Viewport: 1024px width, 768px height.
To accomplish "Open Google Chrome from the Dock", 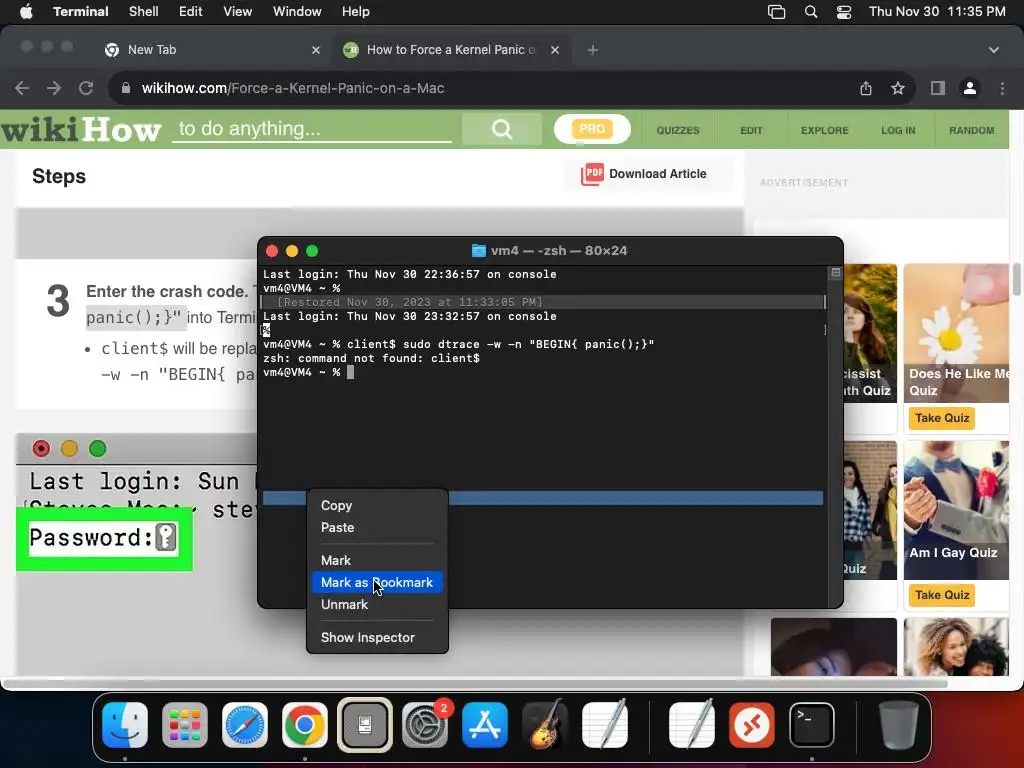I will 304,725.
